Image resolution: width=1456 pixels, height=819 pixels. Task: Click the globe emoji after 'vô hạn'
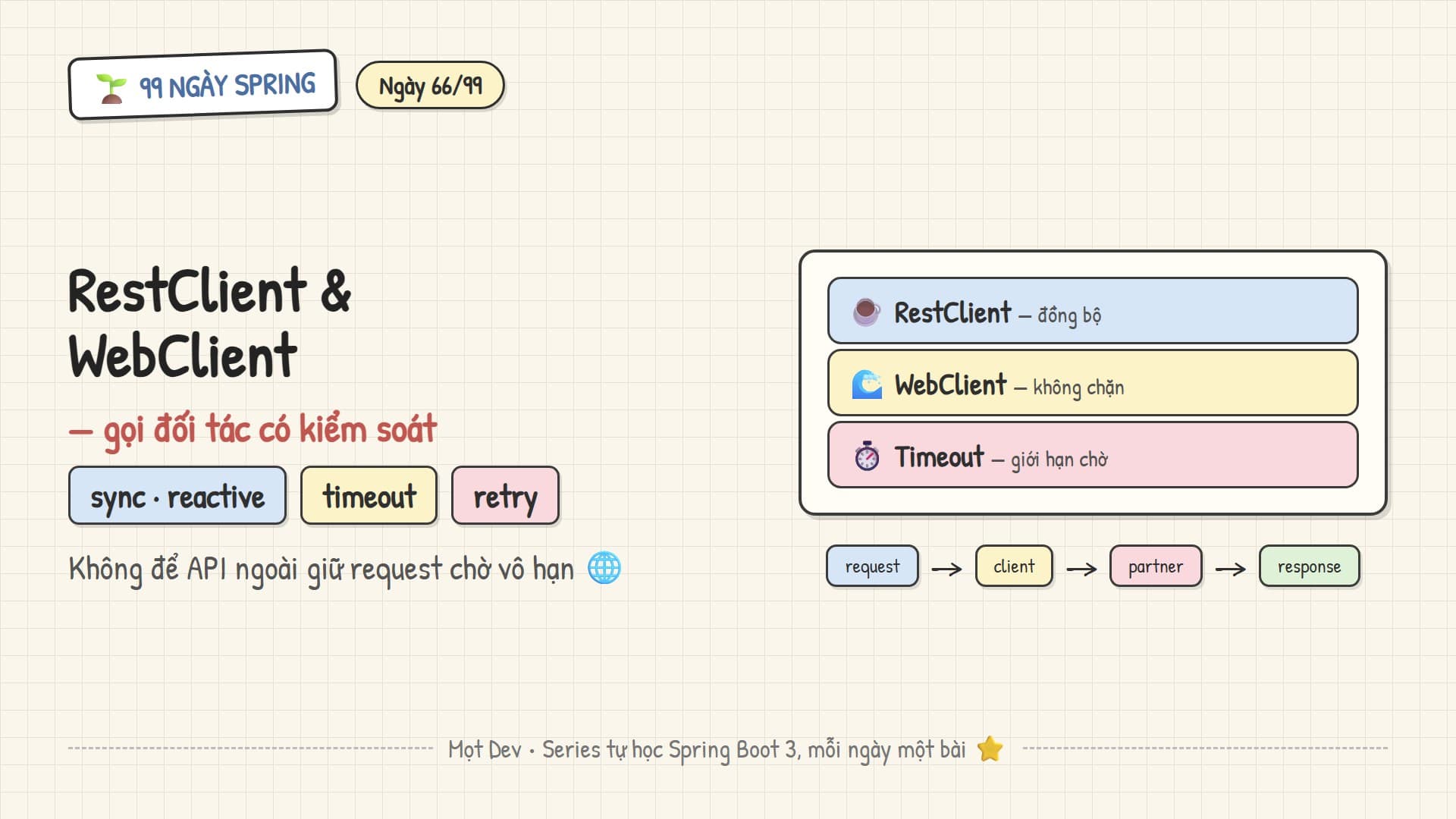click(604, 567)
